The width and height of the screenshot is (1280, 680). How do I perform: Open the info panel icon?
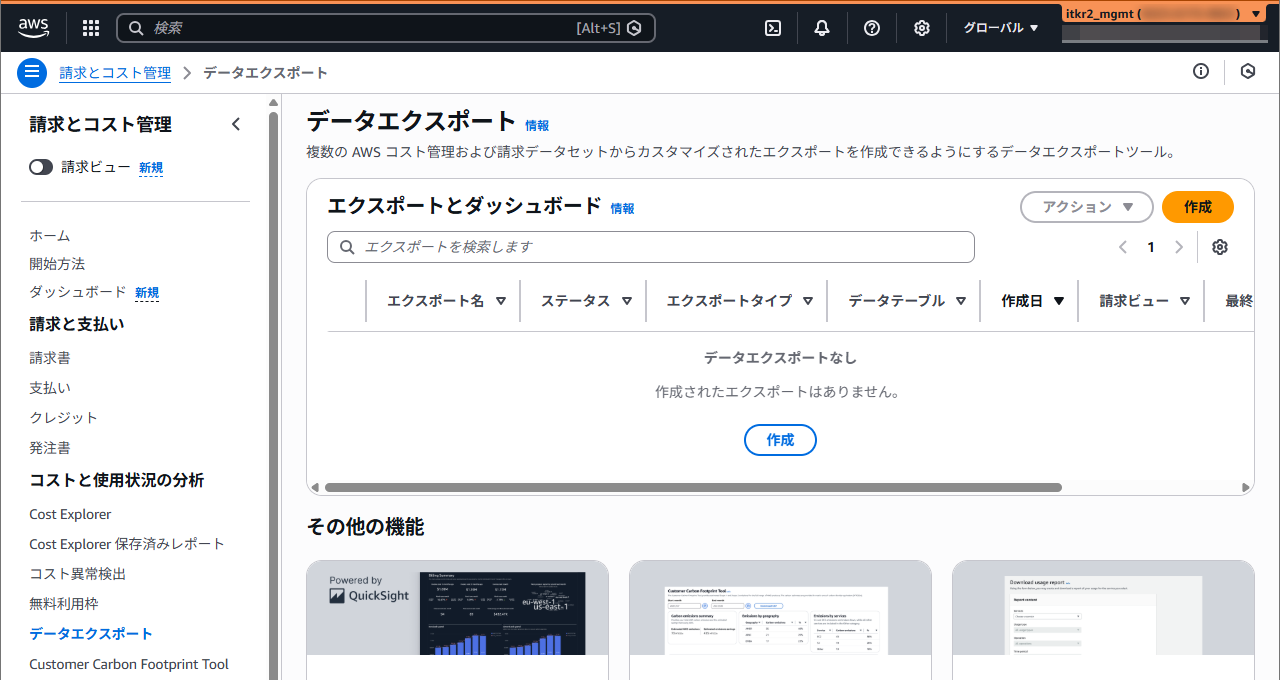[1201, 71]
